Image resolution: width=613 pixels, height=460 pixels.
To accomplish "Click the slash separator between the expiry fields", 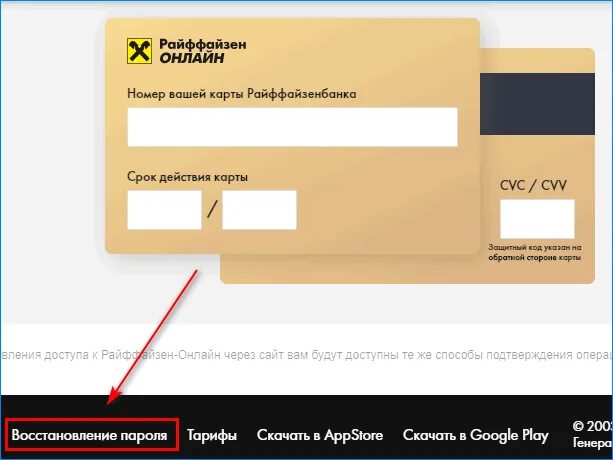I will point(212,209).
